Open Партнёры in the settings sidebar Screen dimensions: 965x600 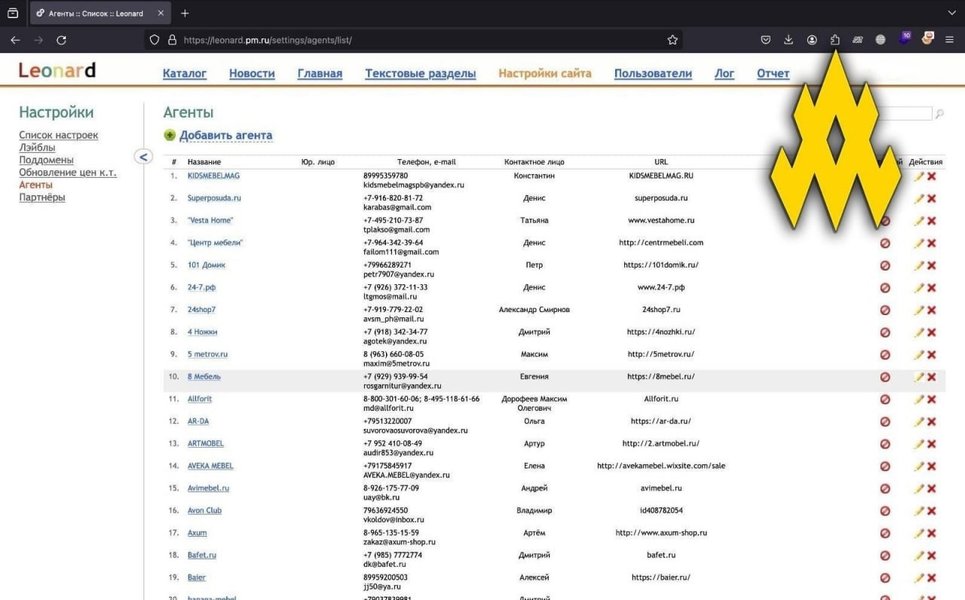pyautogui.click(x=42, y=197)
